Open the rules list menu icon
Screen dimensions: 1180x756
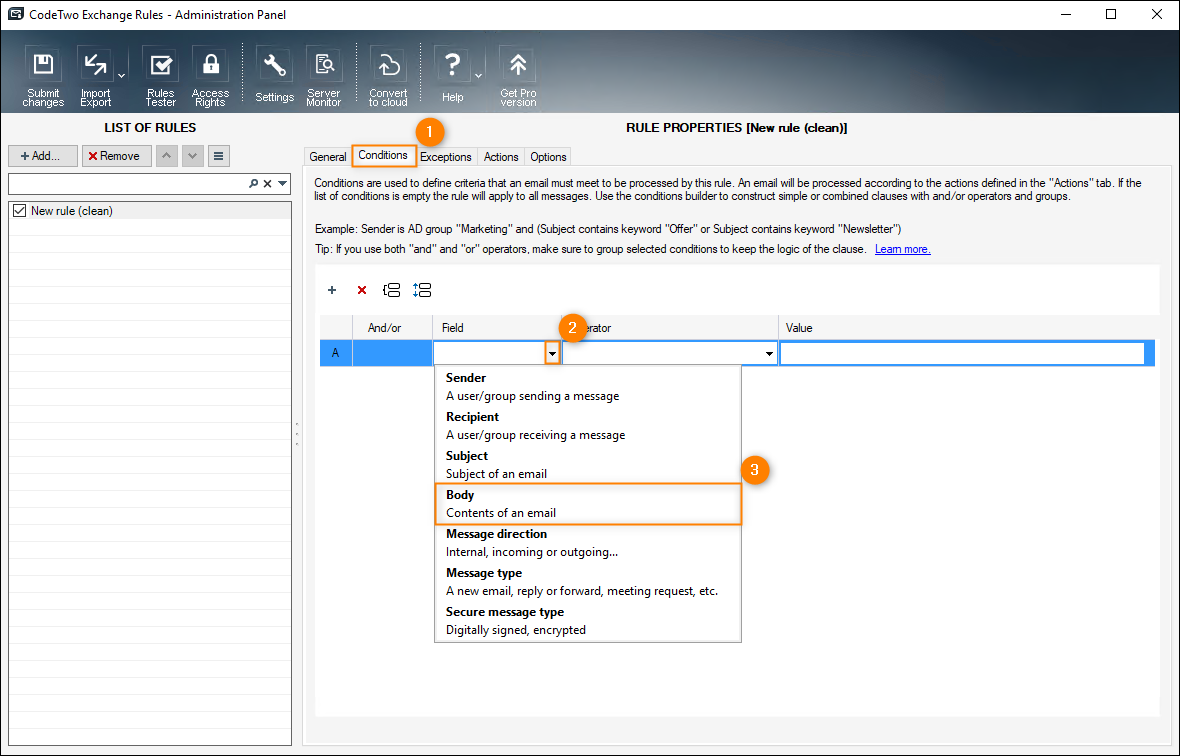[218, 156]
